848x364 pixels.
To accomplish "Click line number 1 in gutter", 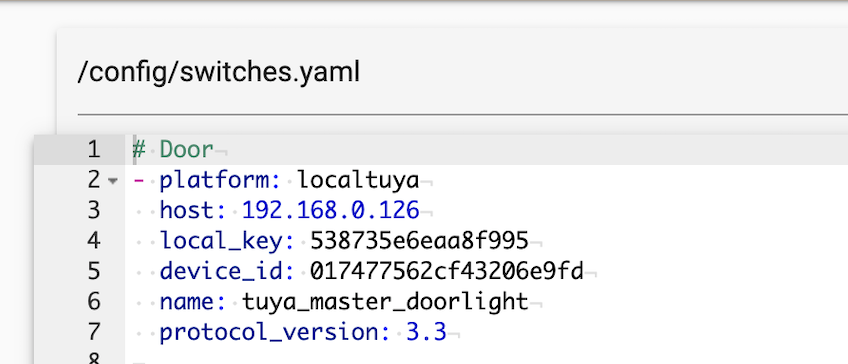I will click(x=94, y=149).
